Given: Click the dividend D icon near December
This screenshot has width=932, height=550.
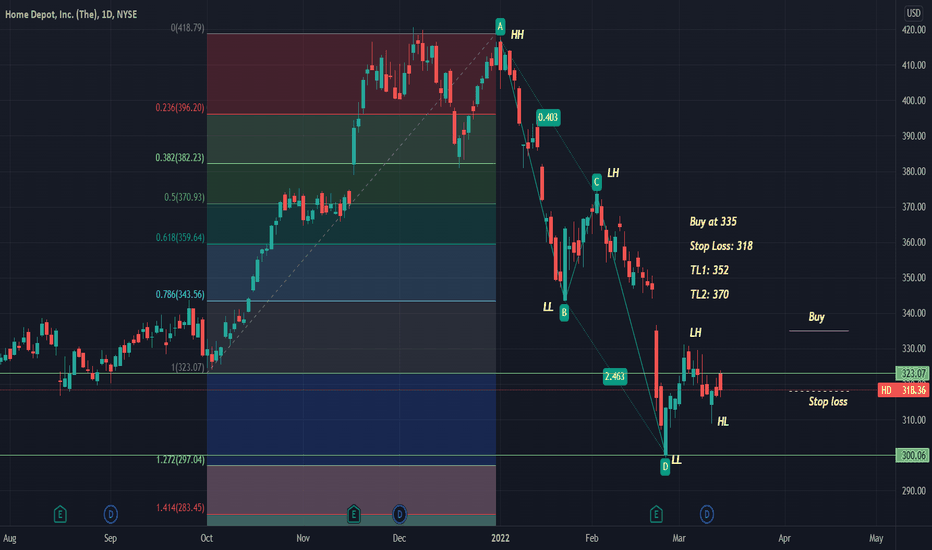Looking at the screenshot, I should click(x=399, y=514).
